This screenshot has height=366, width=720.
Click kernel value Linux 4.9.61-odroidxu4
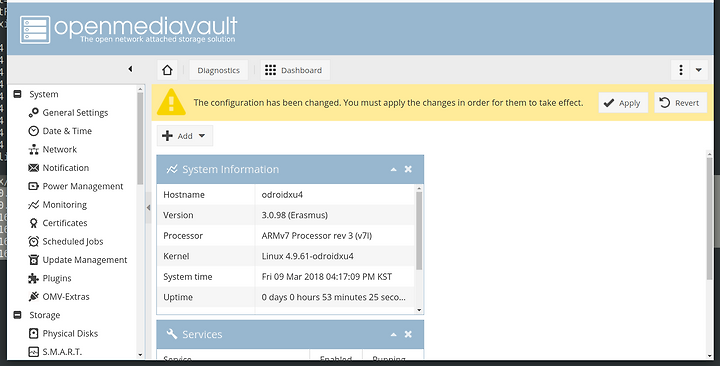(x=308, y=256)
